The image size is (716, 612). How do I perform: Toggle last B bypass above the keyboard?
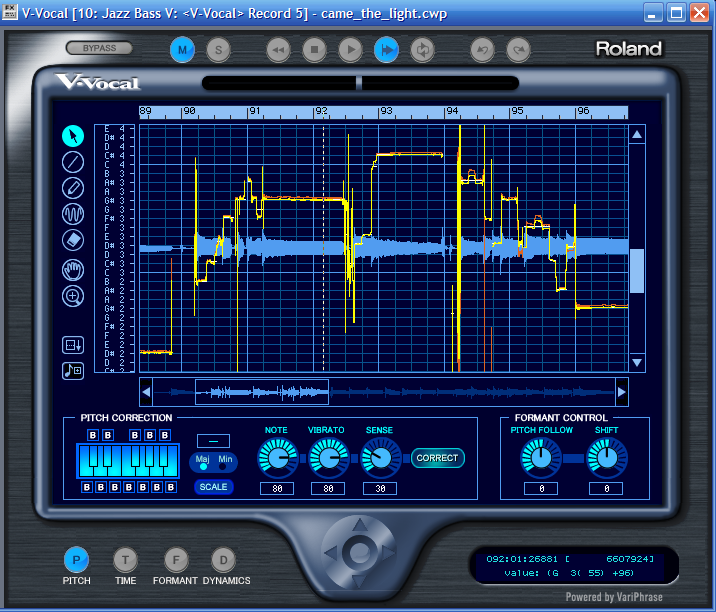[x=165, y=435]
